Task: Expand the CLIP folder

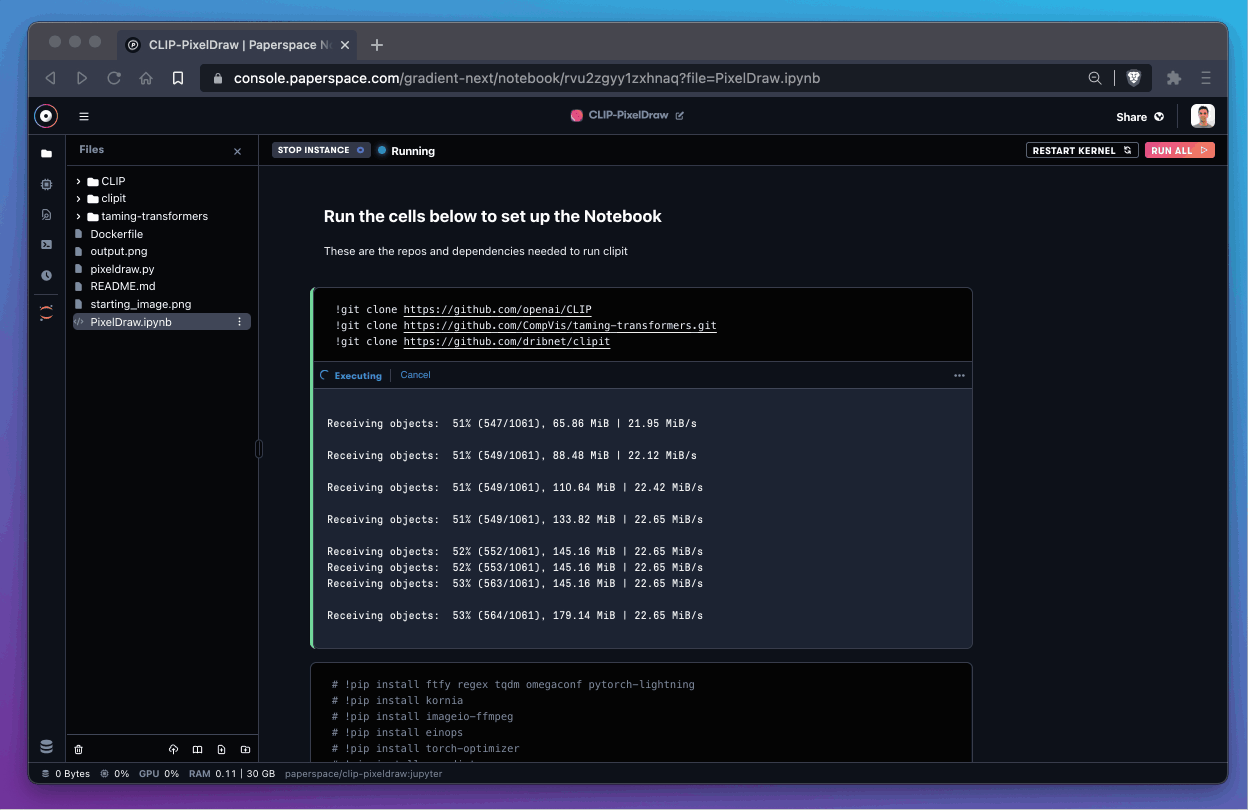Action: pyautogui.click(x=78, y=182)
